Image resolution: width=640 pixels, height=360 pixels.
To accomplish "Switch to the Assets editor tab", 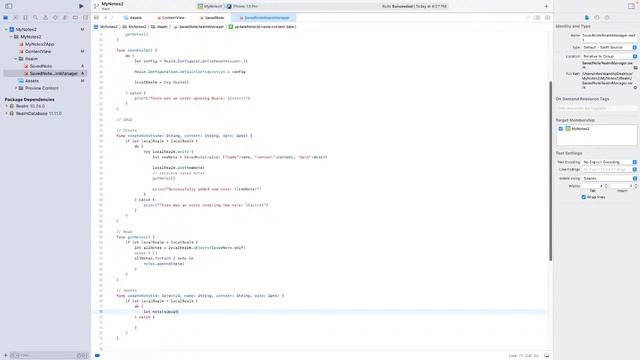I will [133, 18].
